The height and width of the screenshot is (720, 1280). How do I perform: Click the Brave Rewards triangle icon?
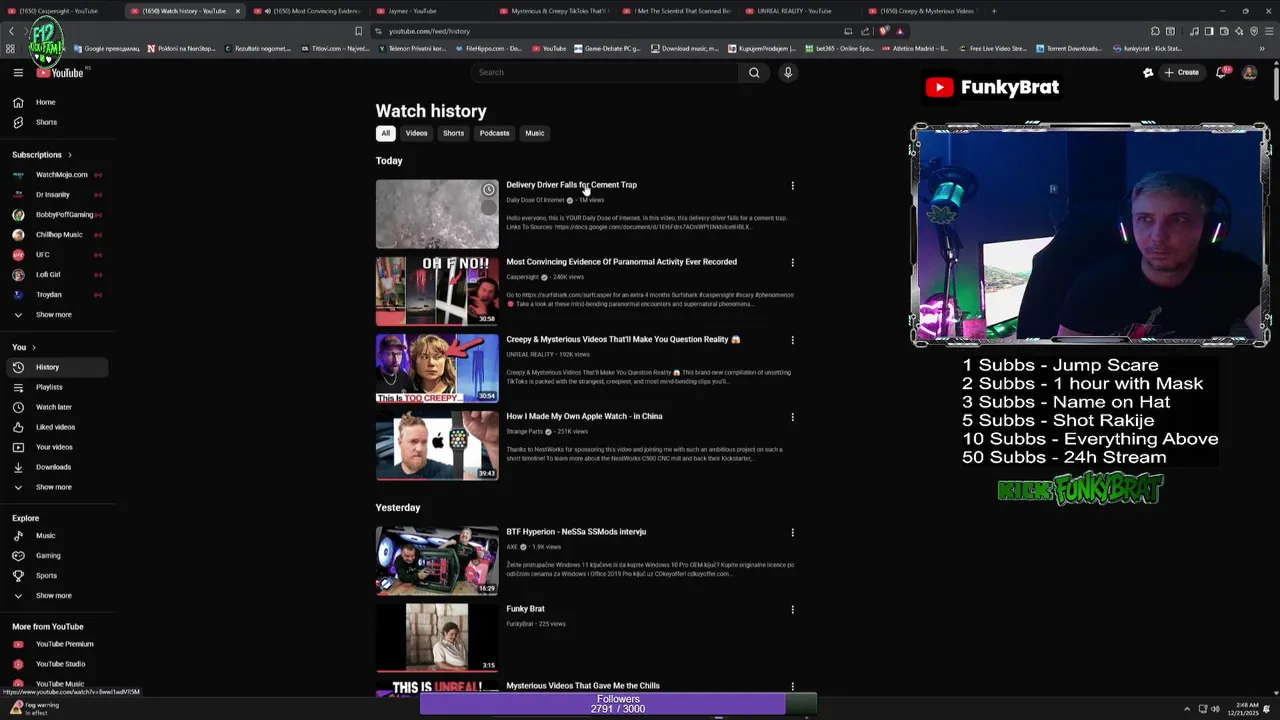click(x=899, y=31)
